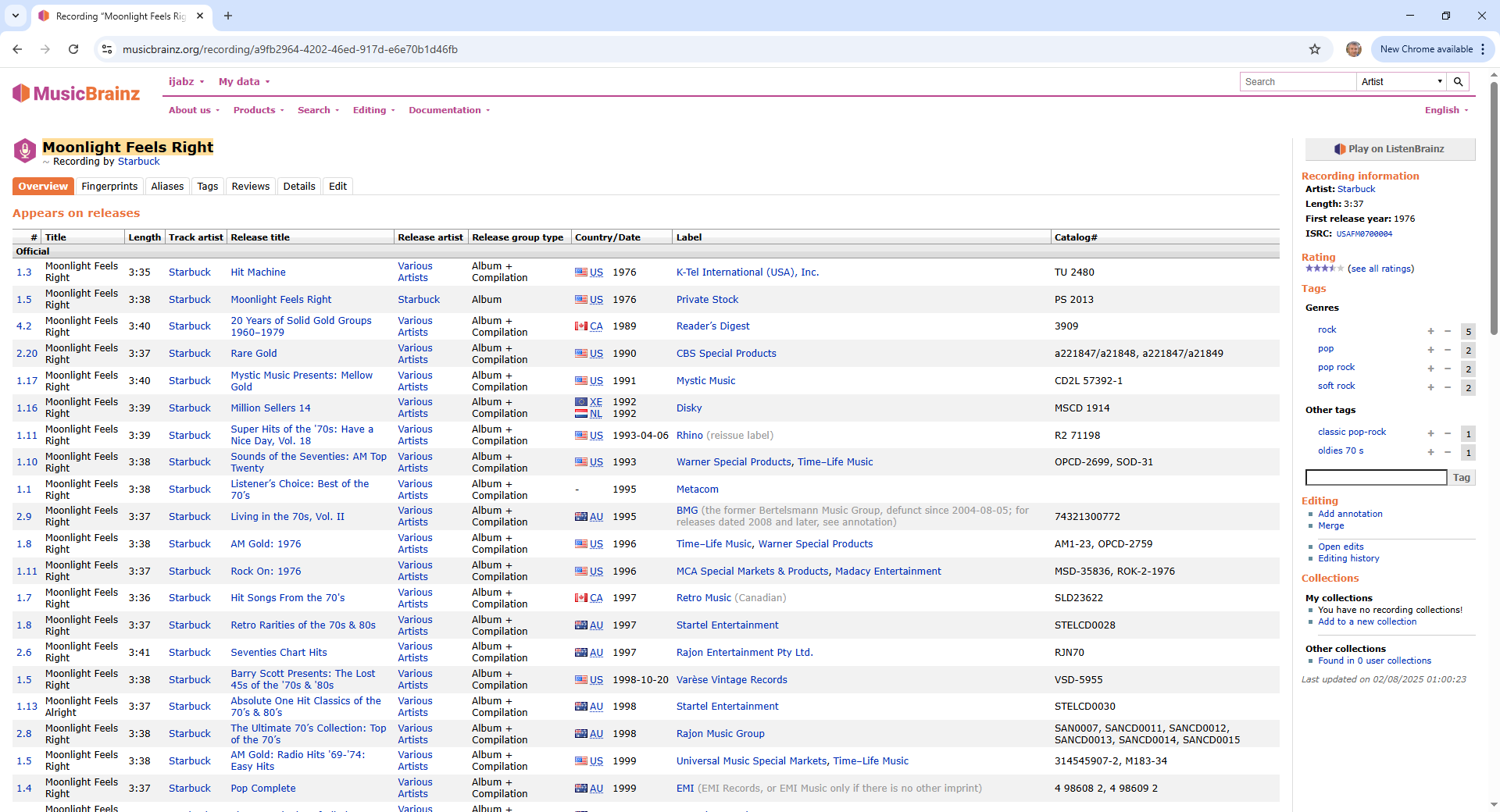Open the Hit Machine release link
Screen dimensions: 1500x812
258,272
